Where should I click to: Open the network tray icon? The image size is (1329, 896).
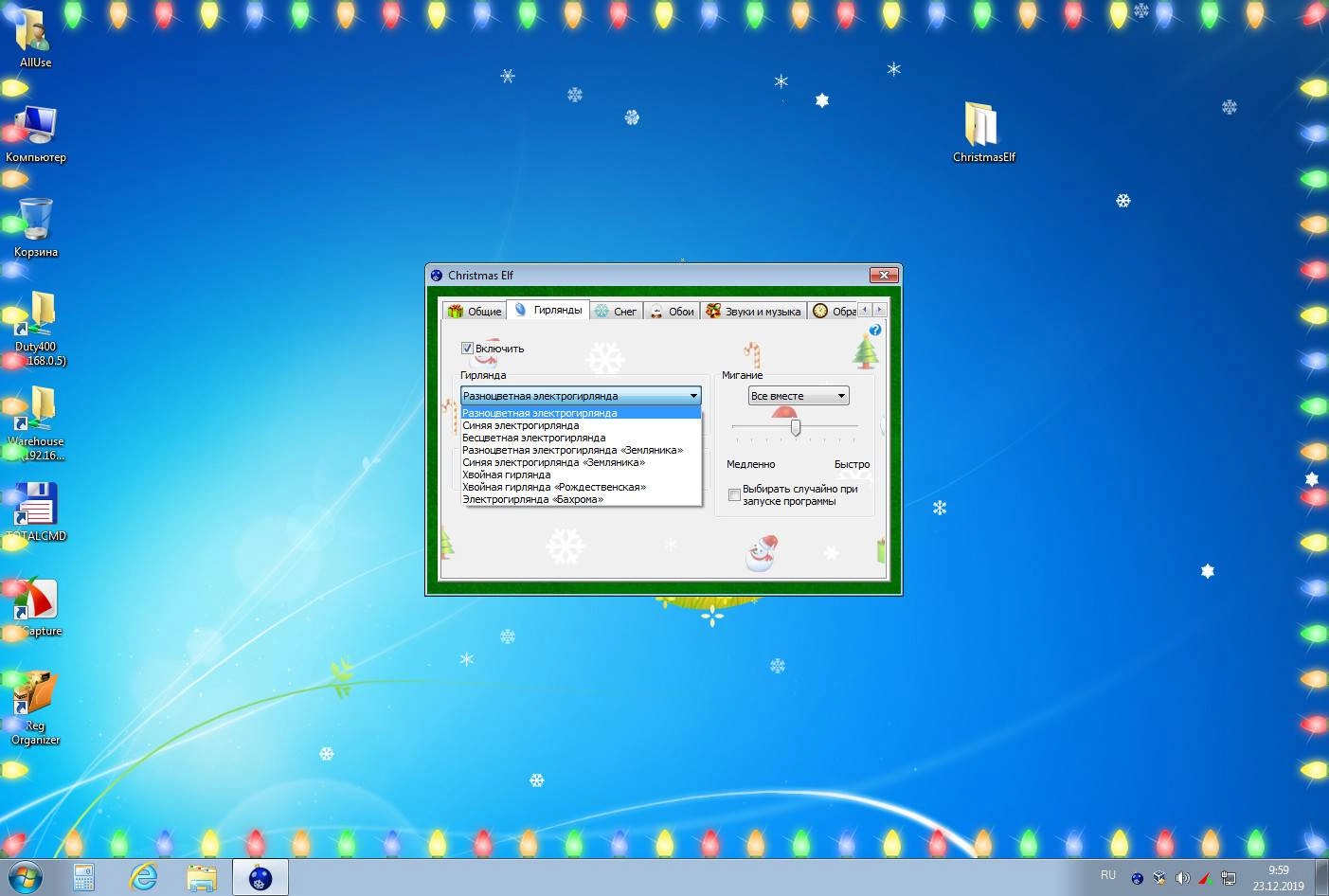tap(1228, 878)
